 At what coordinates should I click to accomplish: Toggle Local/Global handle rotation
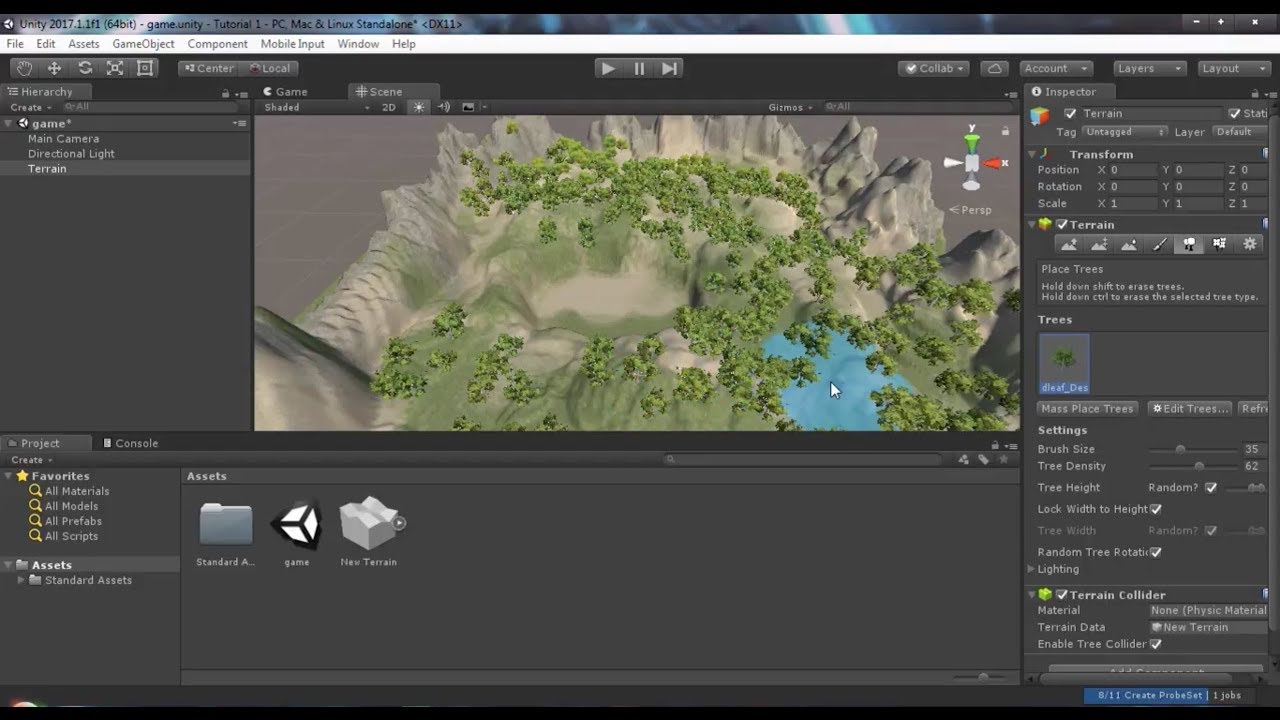(267, 68)
